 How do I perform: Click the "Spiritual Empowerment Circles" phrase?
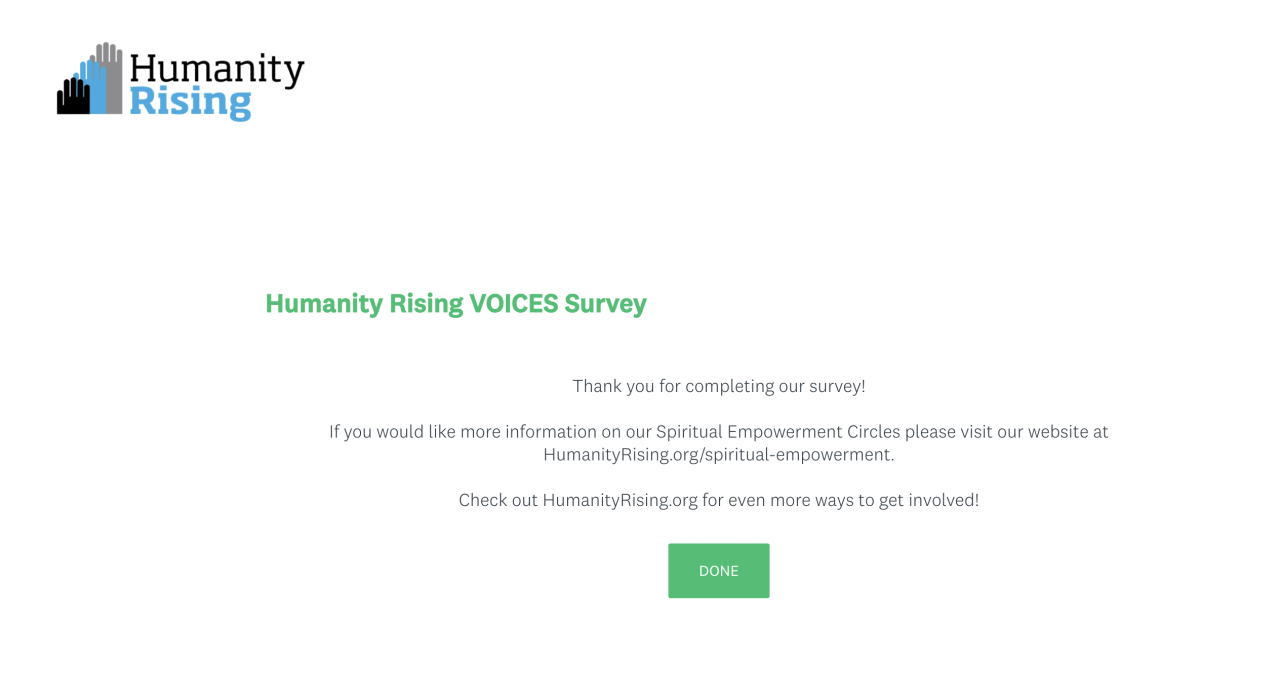pos(778,432)
